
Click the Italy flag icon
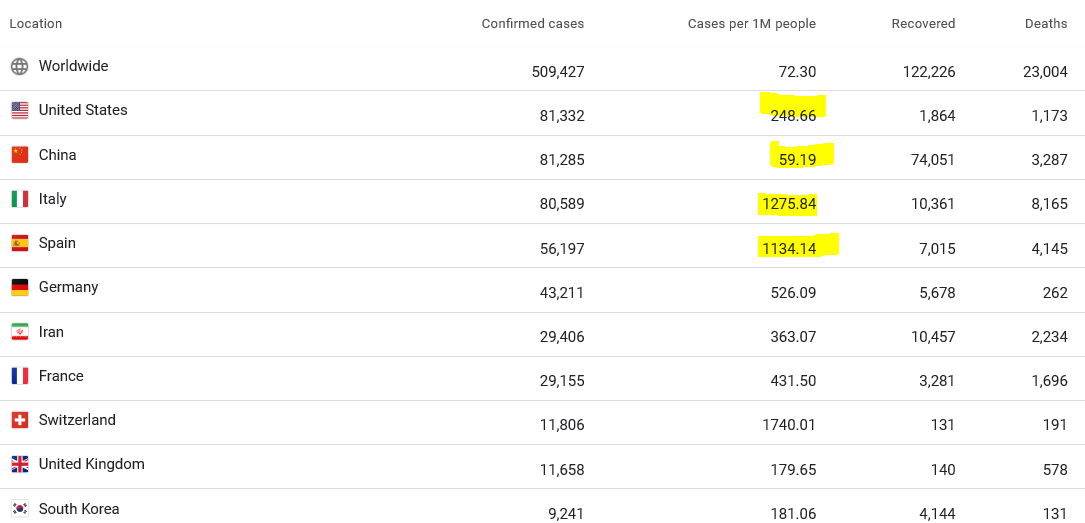point(20,199)
